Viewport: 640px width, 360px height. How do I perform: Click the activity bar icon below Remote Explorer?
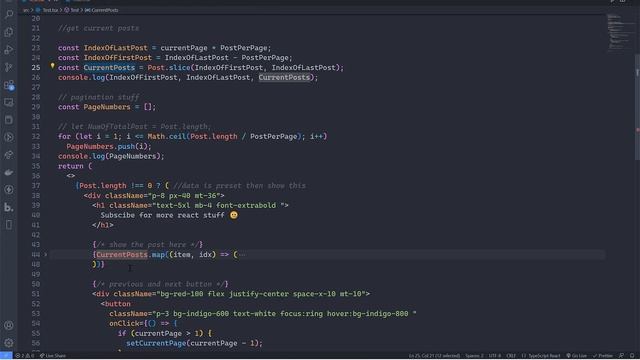(9, 120)
